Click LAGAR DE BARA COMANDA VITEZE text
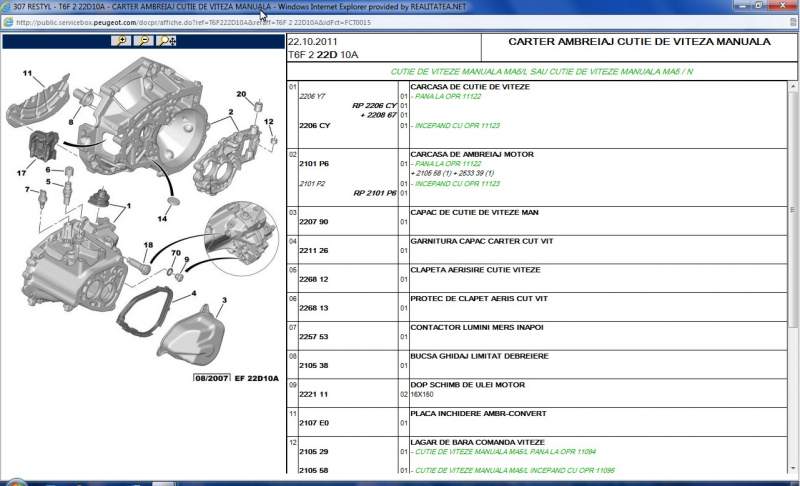800x486 pixels. (478, 442)
